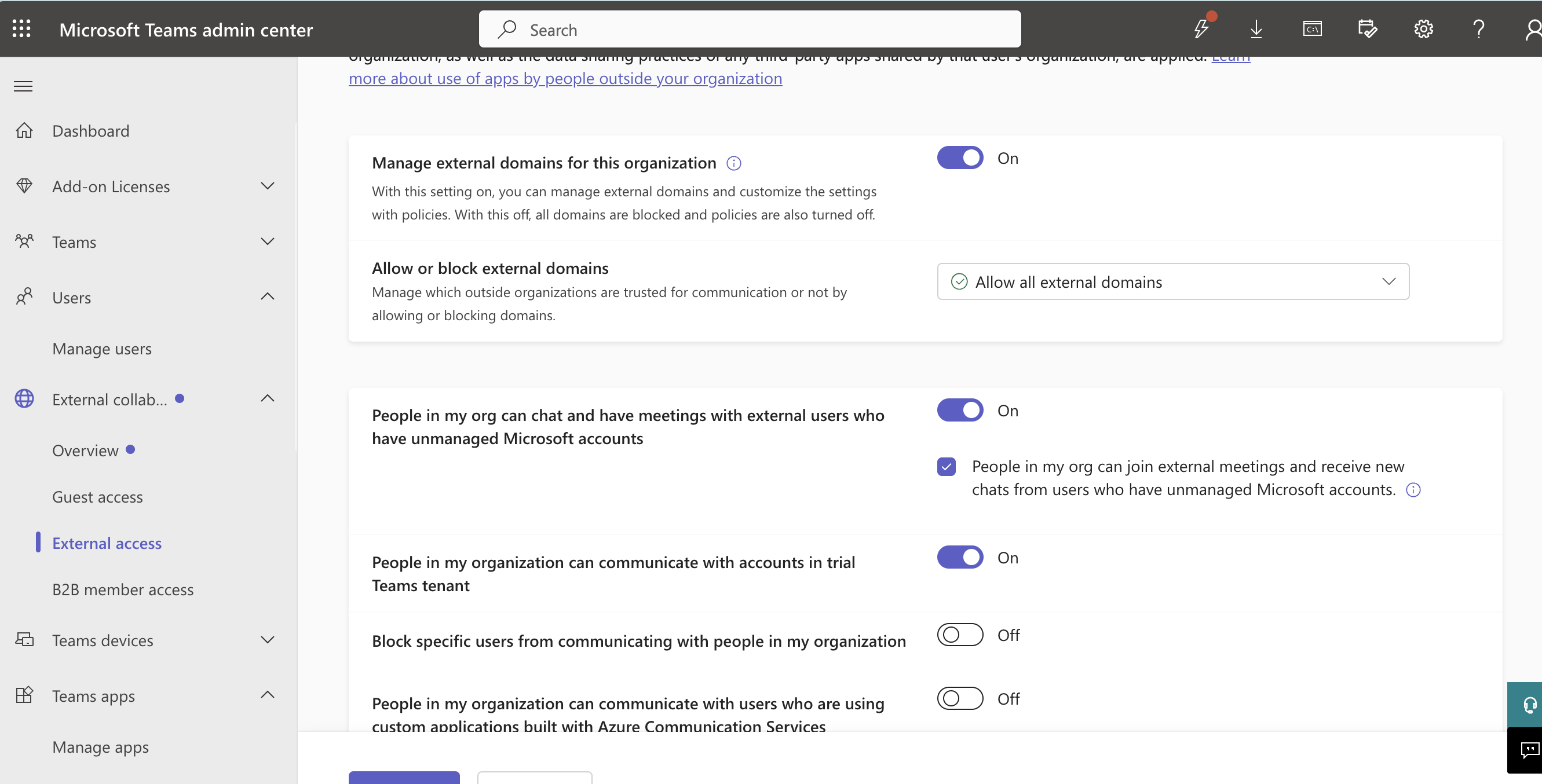This screenshot has width=1542, height=784.
Task: Click the calendar checkmark icon in header
Action: coord(1368,29)
